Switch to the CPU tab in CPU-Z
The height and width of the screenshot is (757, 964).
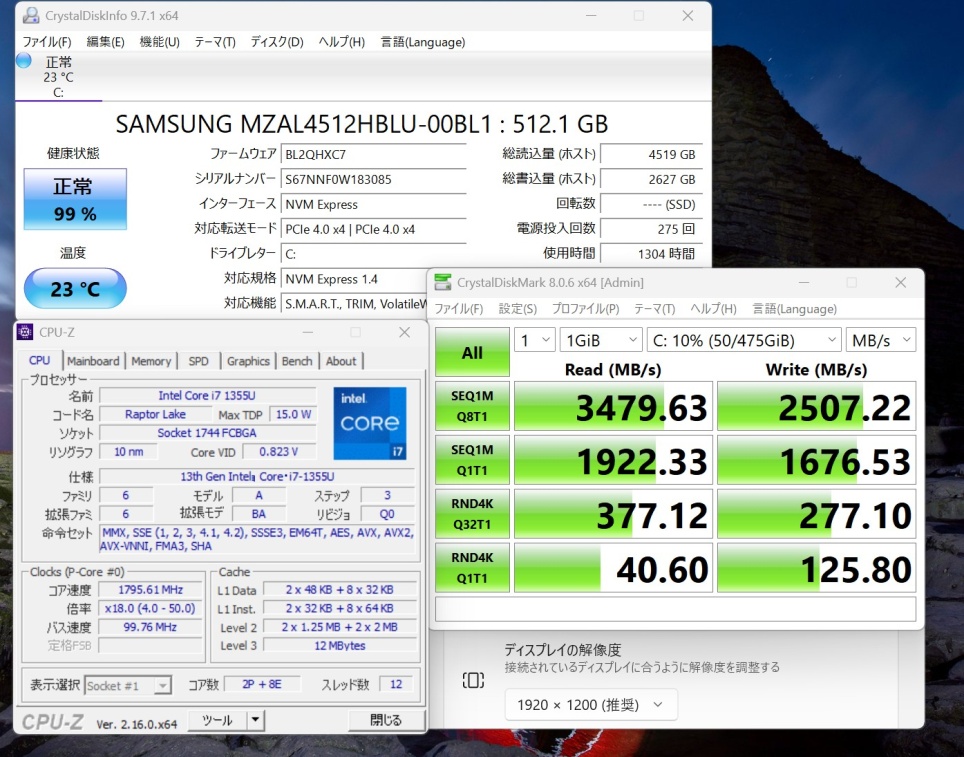point(39,361)
